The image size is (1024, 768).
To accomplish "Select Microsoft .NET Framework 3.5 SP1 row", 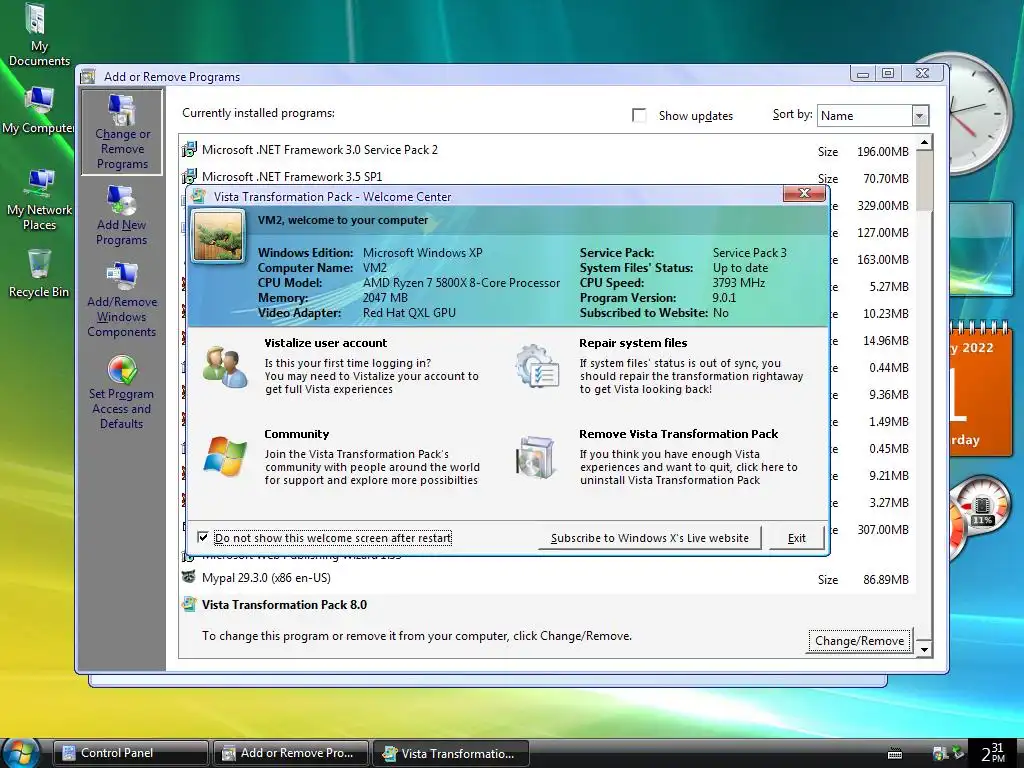I will coord(547,177).
